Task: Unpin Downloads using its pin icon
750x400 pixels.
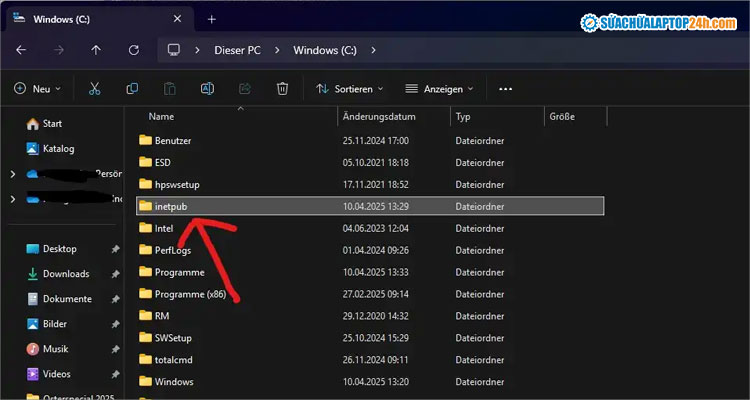Action: [115, 274]
